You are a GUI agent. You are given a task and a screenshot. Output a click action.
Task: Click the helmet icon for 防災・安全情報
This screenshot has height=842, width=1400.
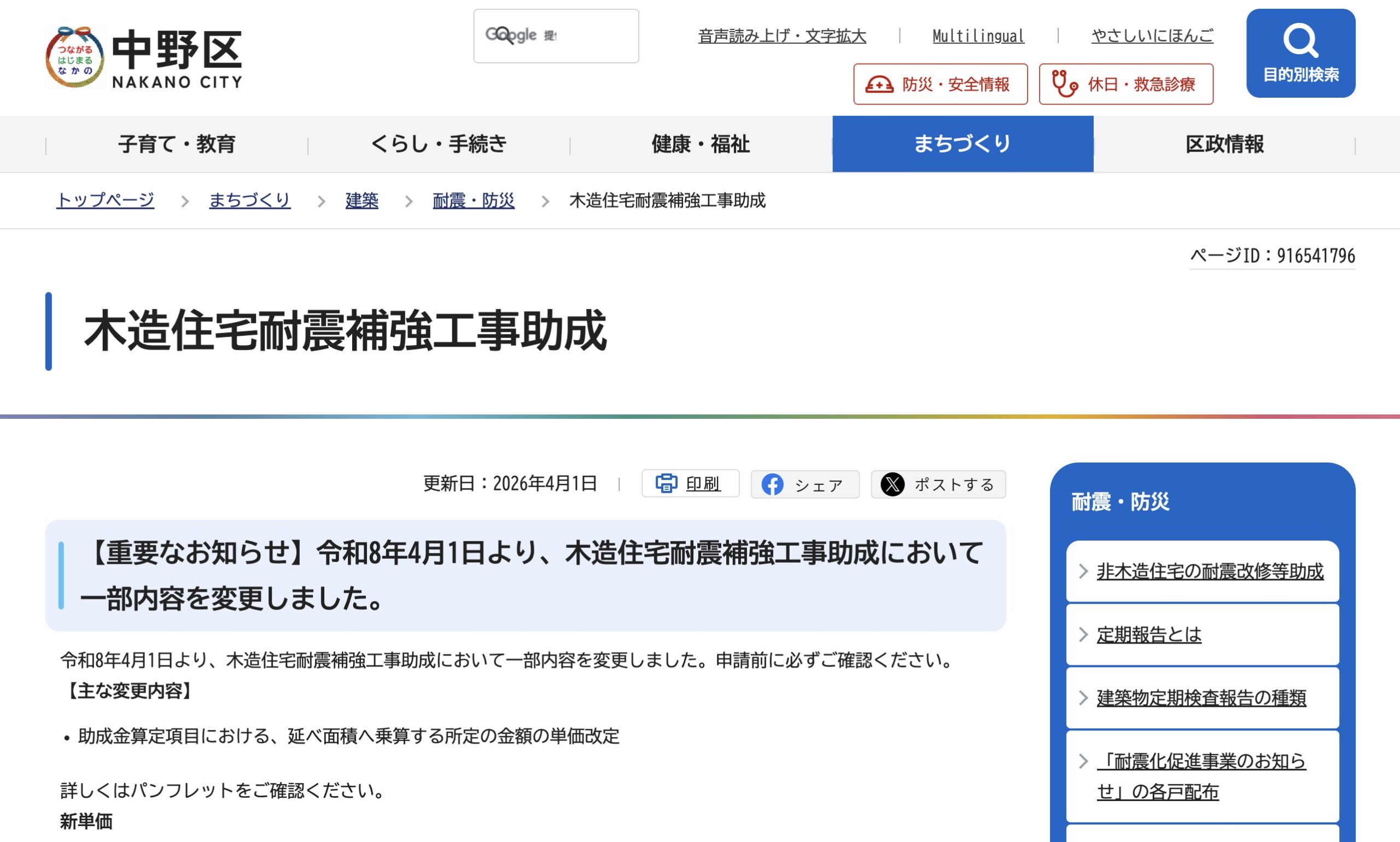pyautogui.click(x=879, y=85)
